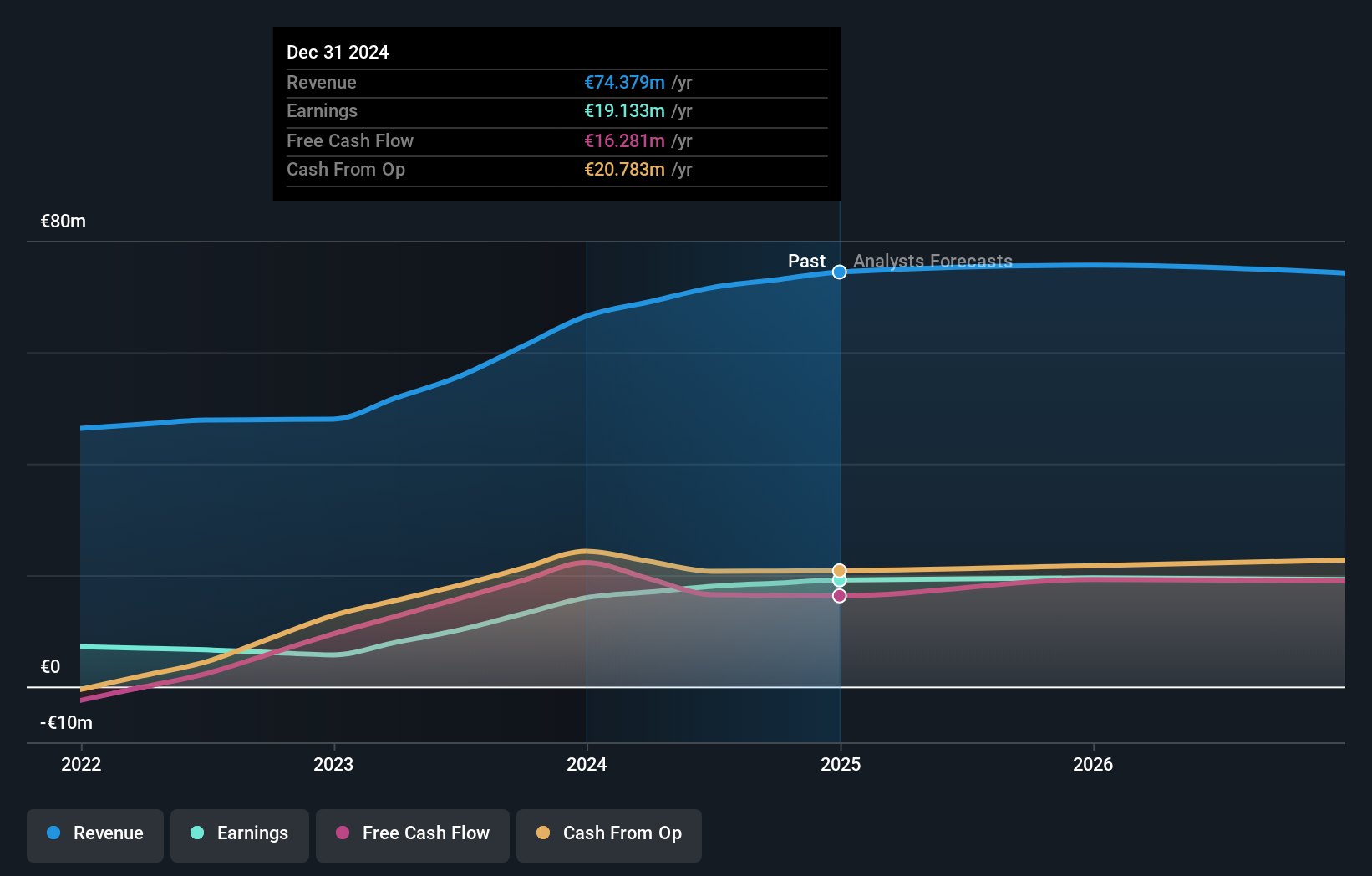Image resolution: width=1372 pixels, height=876 pixels.
Task: Toggle the Cash From Op legend button
Action: click(x=609, y=835)
